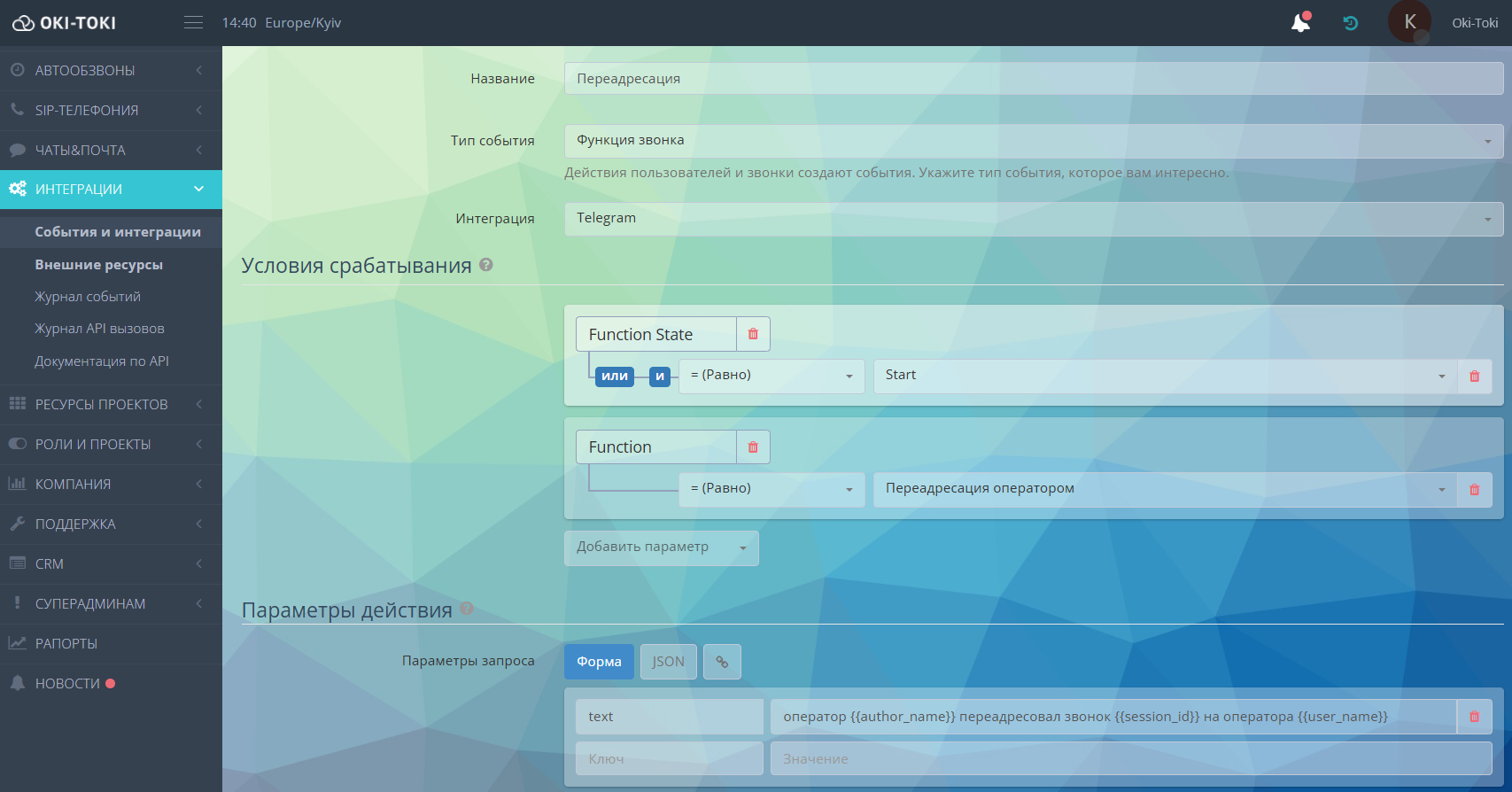1512x792 pixels.
Task: Switch request parameters to JSON mode
Action: click(x=668, y=662)
